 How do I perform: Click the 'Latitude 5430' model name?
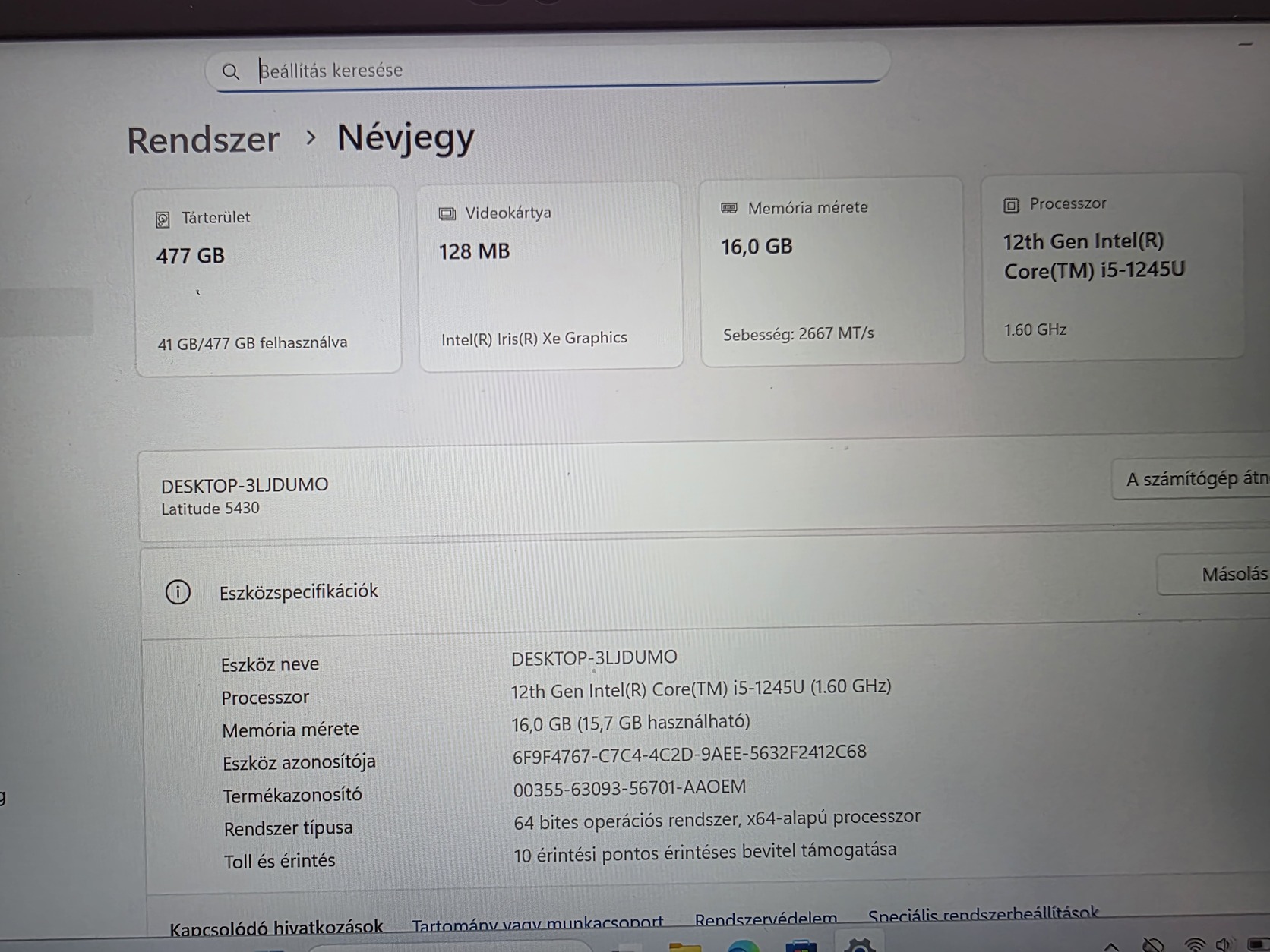(x=210, y=509)
